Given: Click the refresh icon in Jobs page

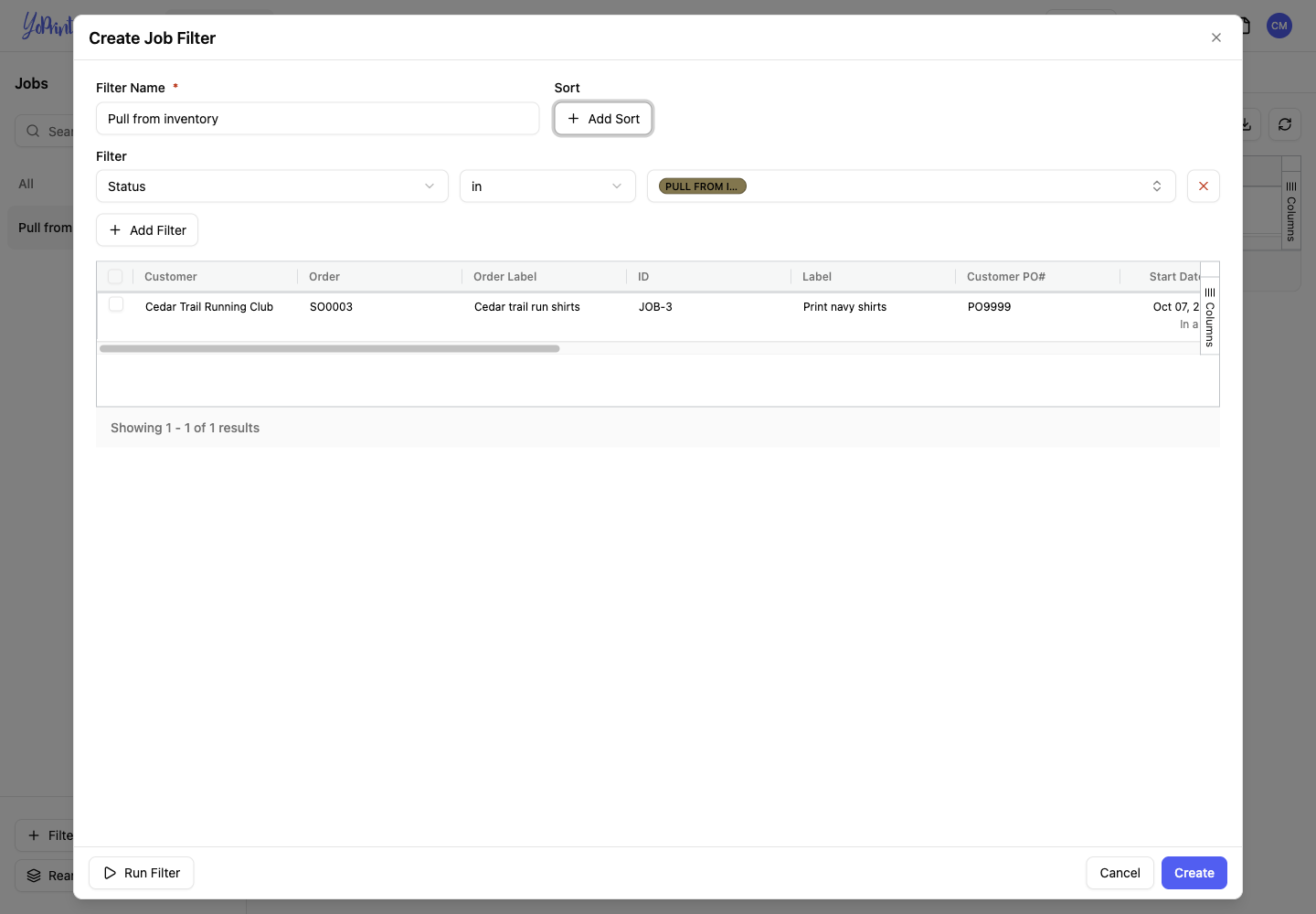Looking at the screenshot, I should [x=1285, y=124].
